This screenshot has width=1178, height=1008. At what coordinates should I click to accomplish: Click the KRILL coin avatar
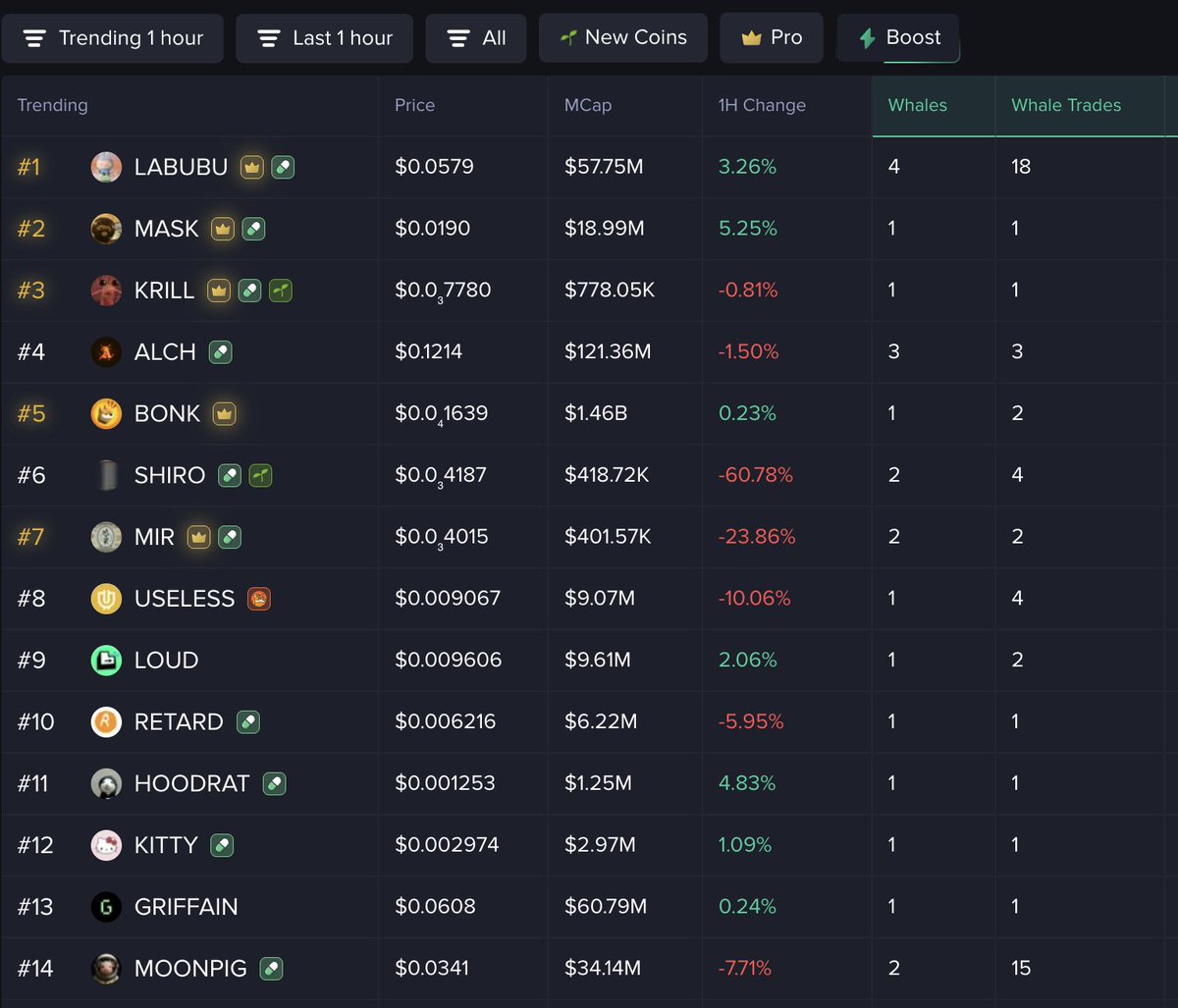[x=106, y=291]
